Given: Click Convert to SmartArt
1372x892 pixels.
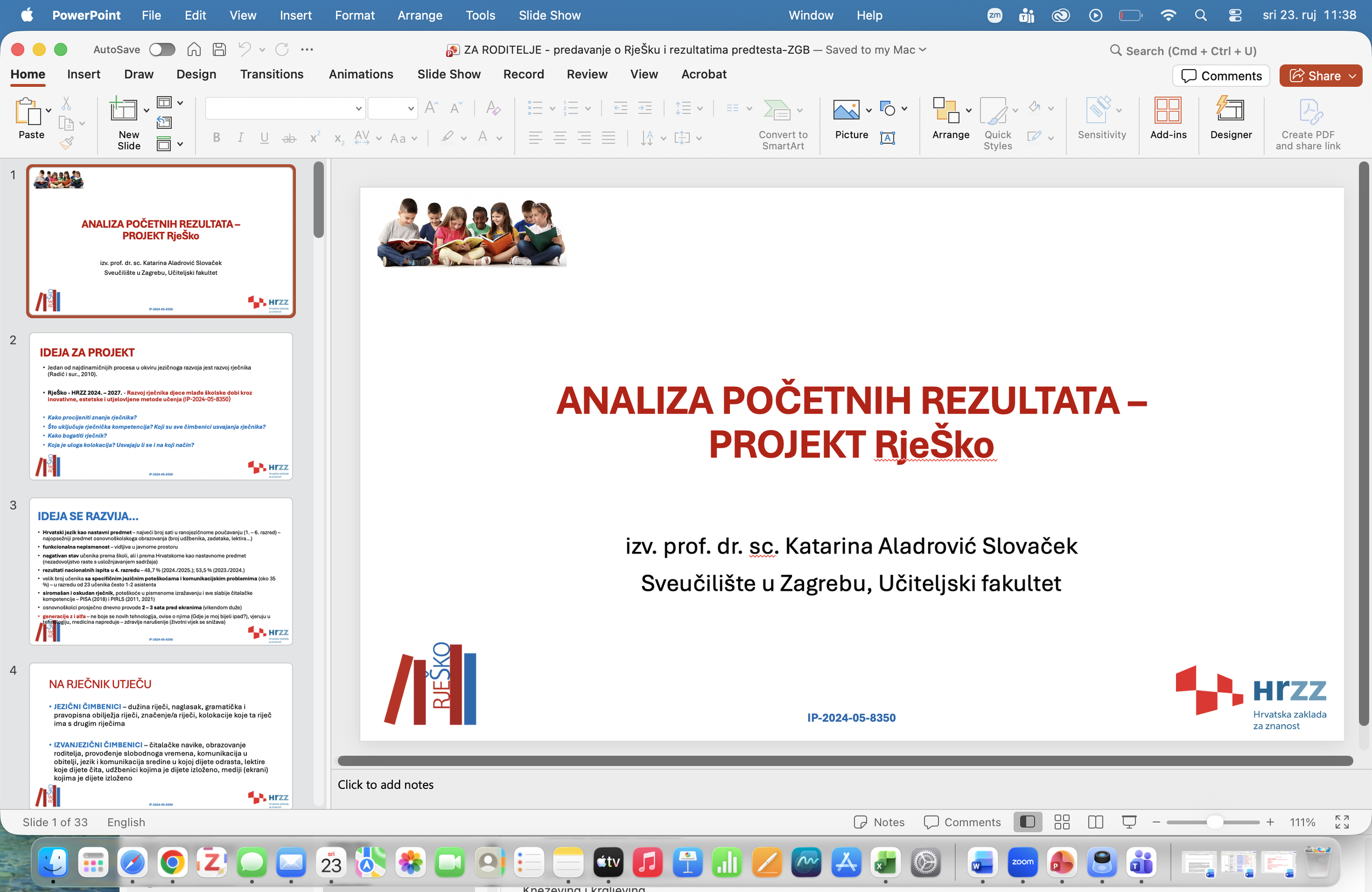Looking at the screenshot, I should (x=782, y=124).
